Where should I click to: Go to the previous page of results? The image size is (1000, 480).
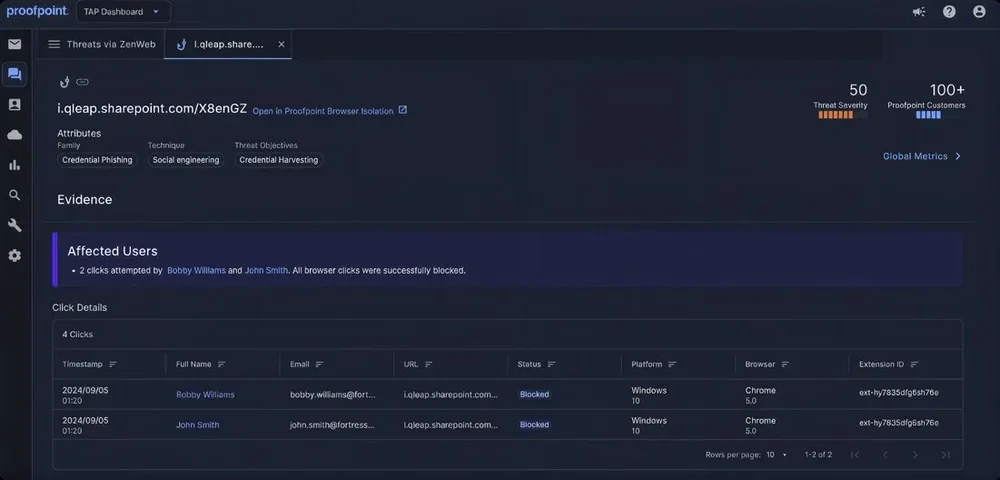[x=885, y=455]
